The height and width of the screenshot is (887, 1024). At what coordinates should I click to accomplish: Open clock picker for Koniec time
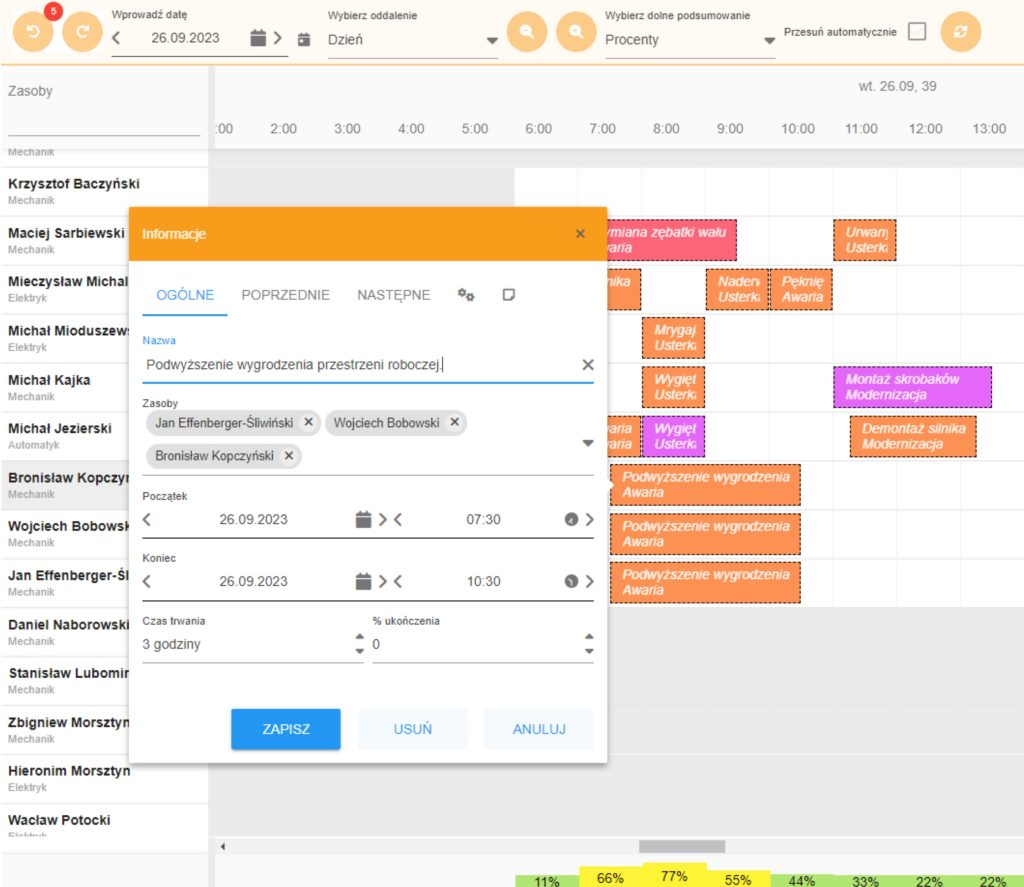(x=571, y=581)
